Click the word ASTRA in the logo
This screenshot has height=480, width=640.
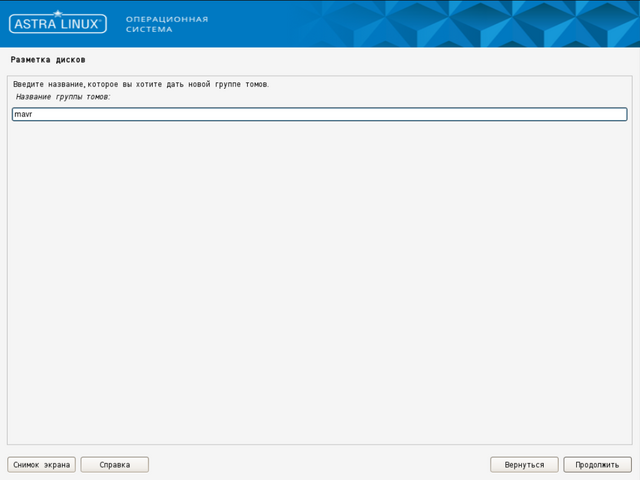(36, 24)
